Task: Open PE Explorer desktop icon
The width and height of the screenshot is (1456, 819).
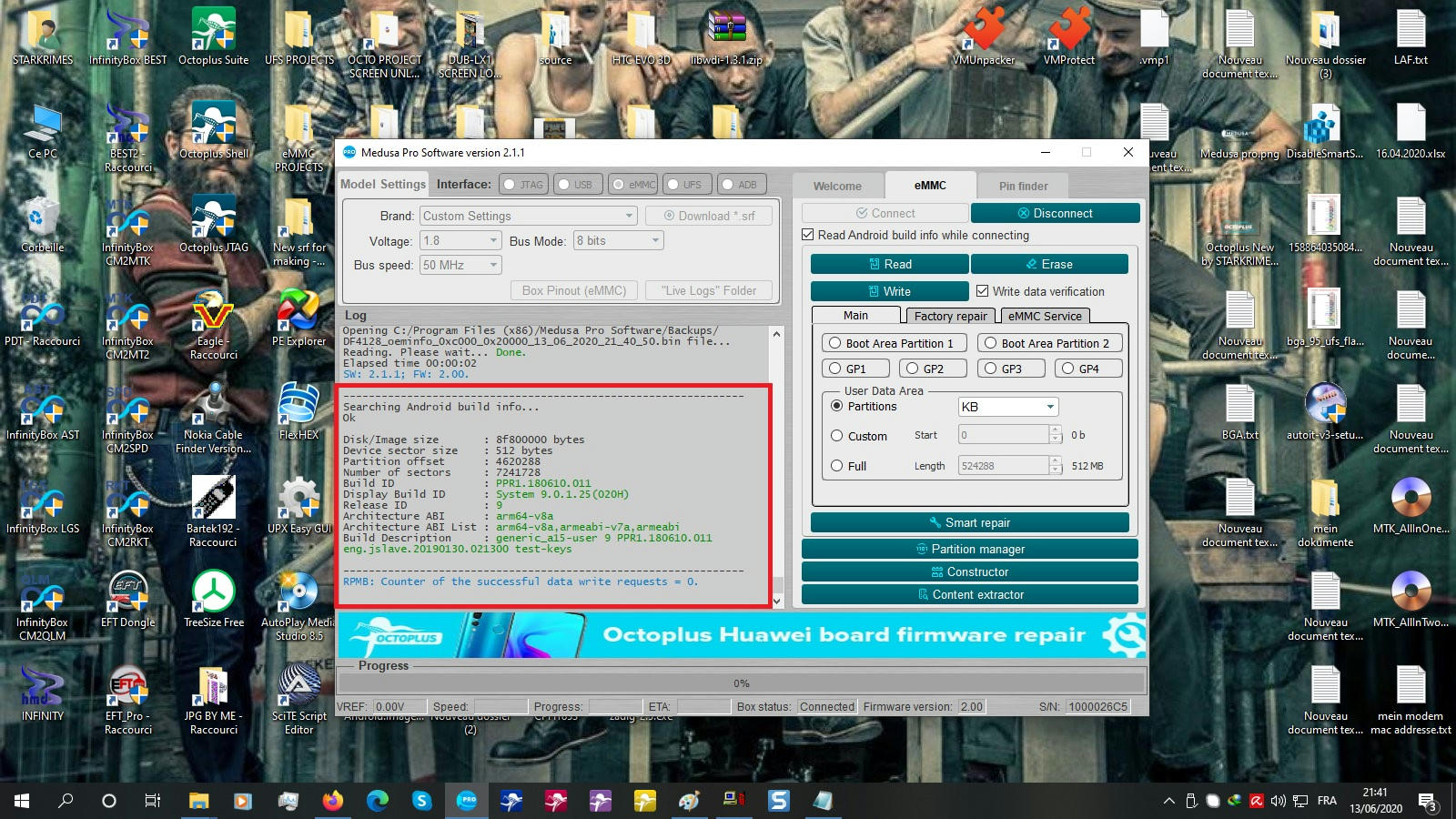Action: [x=298, y=316]
